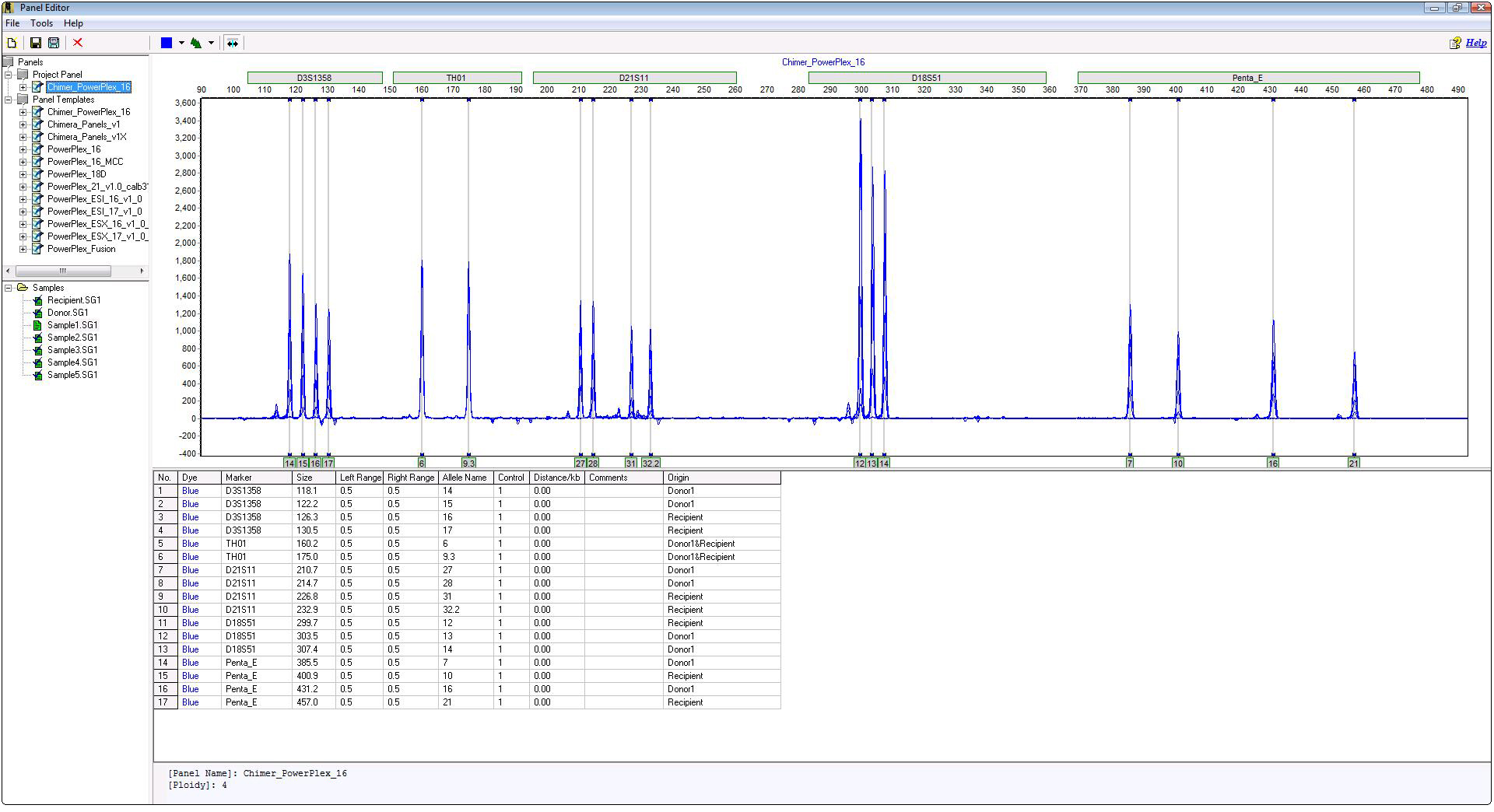
Task: Click the Samples folder icon
Action: [x=22, y=288]
